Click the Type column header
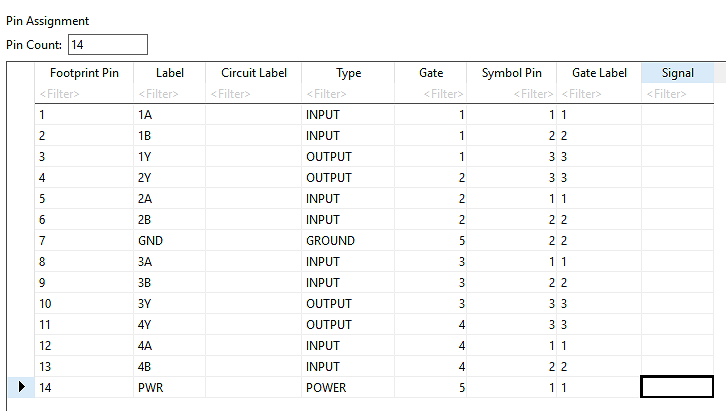Viewport: 726px width, 411px height. tap(348, 73)
